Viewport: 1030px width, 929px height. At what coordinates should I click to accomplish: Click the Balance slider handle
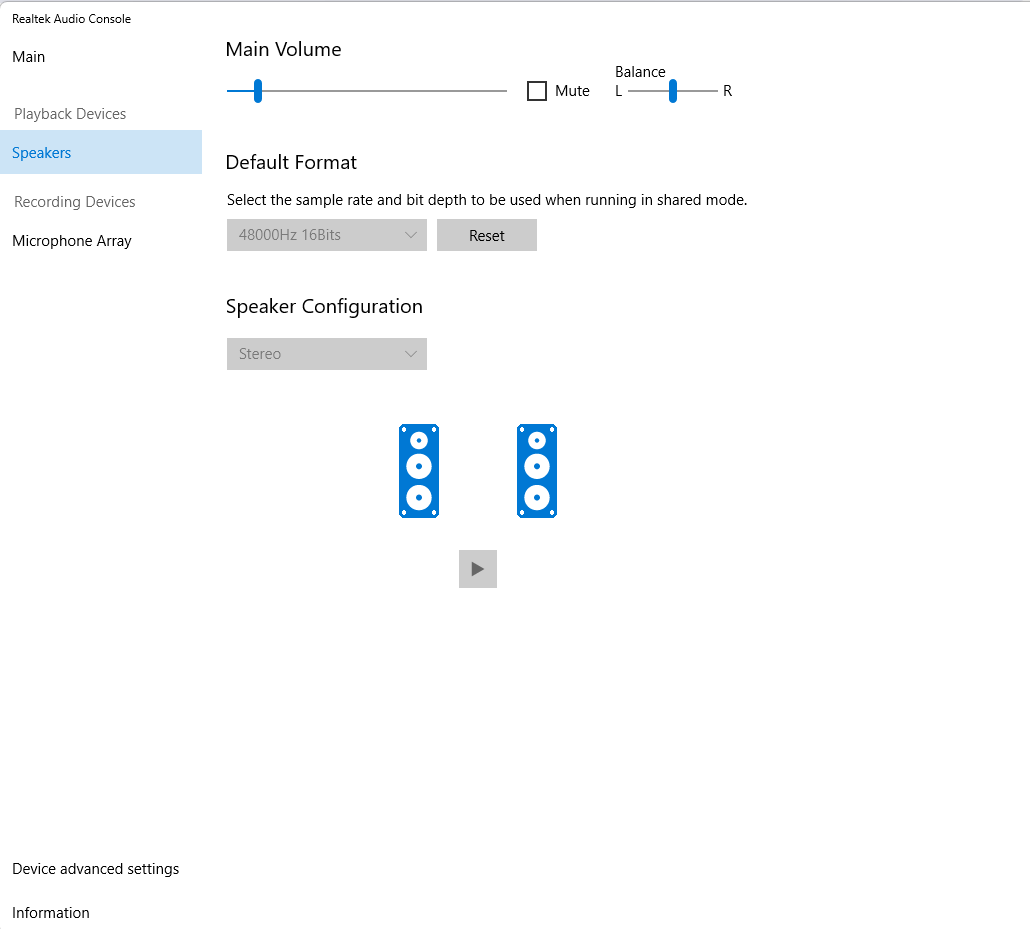click(673, 91)
